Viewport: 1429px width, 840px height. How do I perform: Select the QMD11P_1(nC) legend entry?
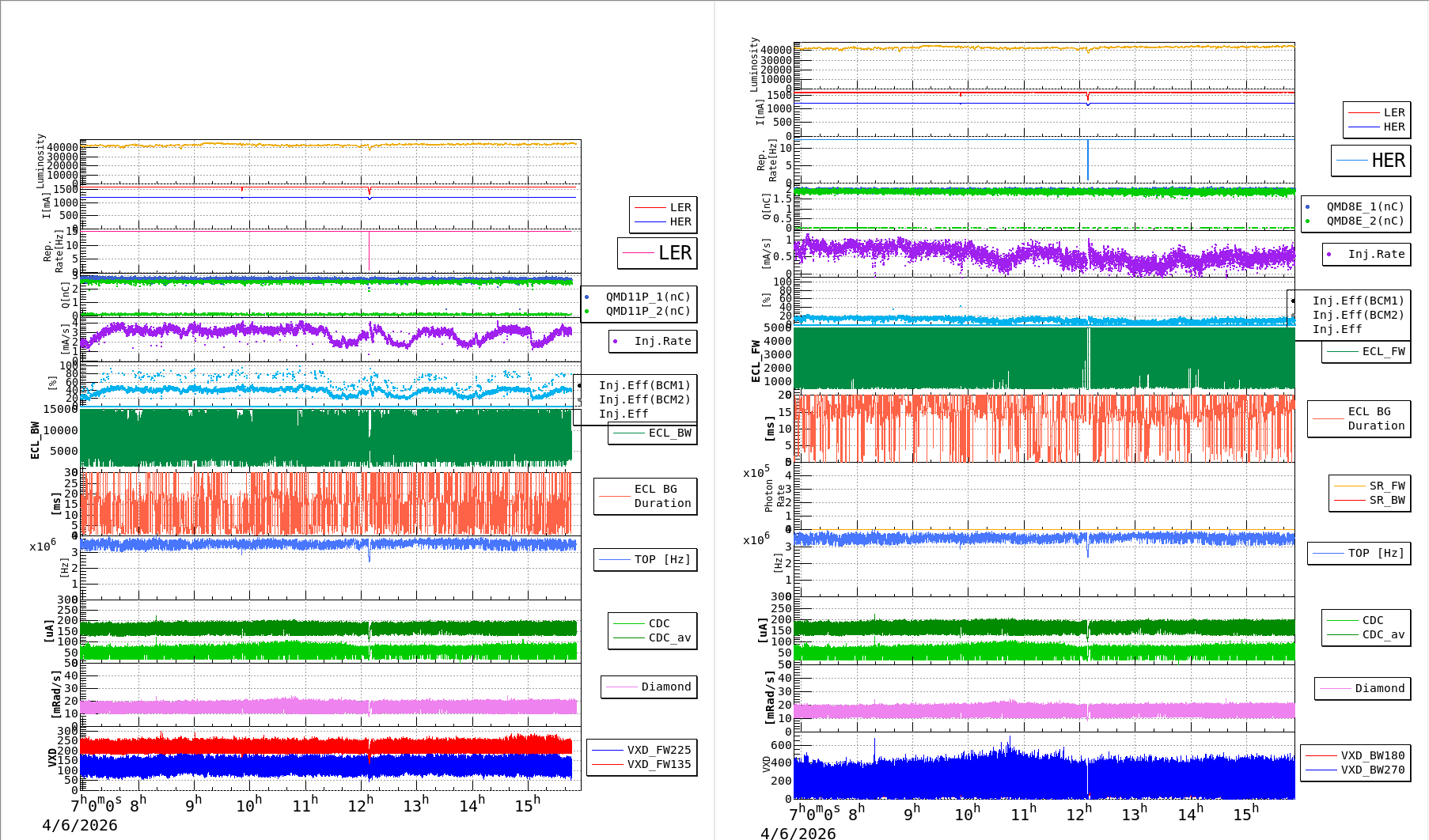point(647,297)
